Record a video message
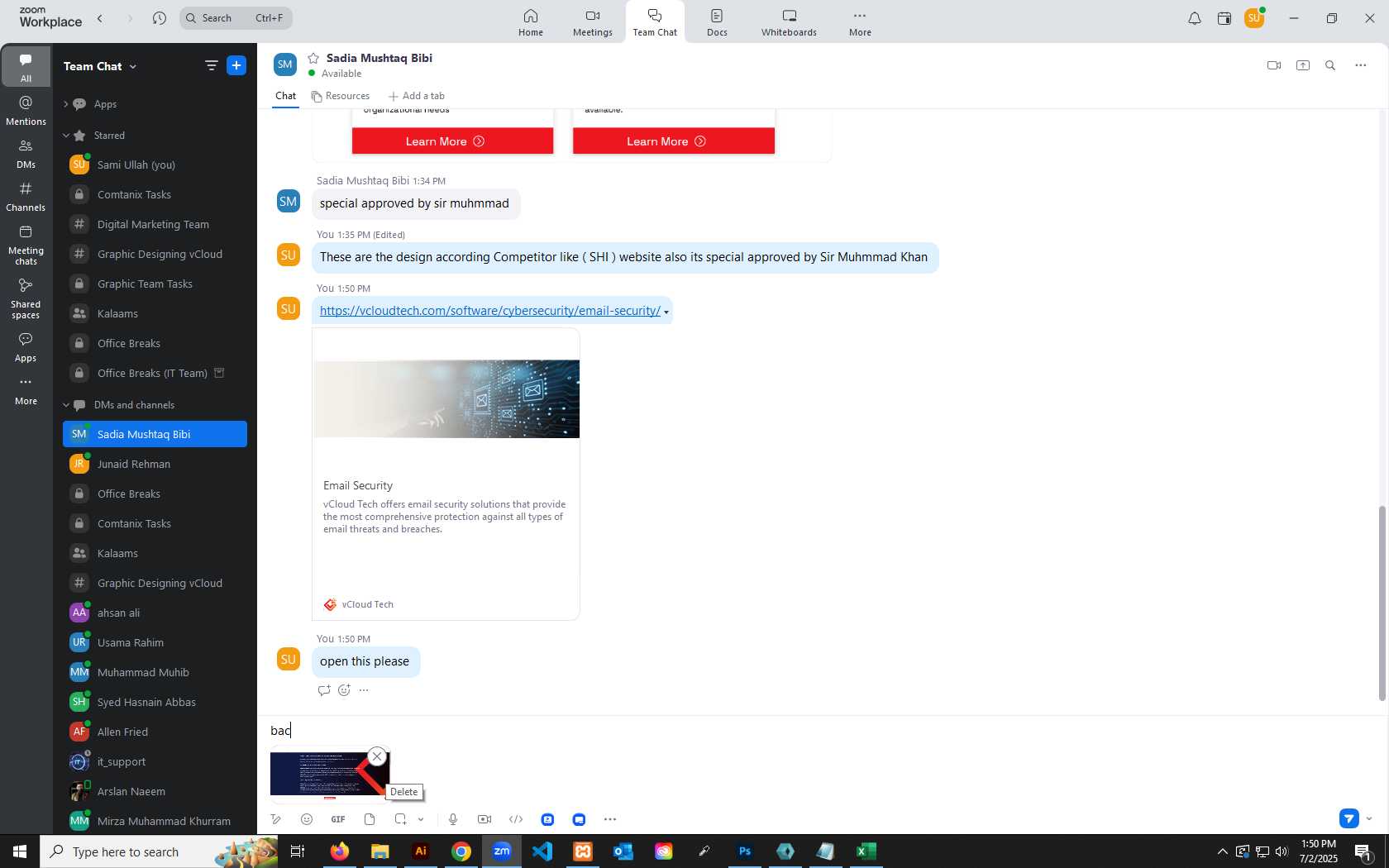Image resolution: width=1389 pixels, height=868 pixels. pyautogui.click(x=484, y=819)
